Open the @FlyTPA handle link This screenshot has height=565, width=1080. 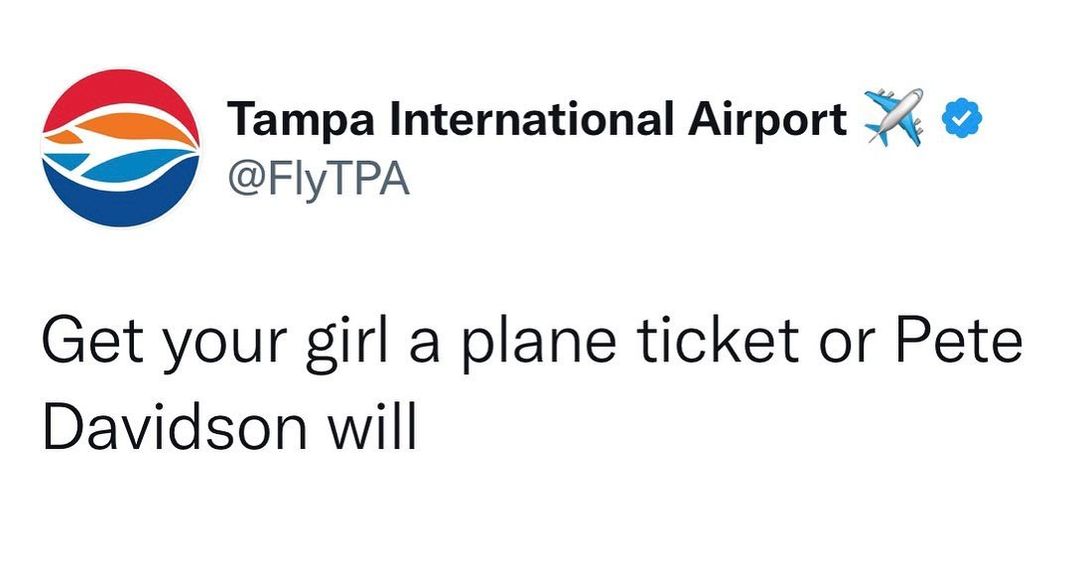tap(319, 180)
